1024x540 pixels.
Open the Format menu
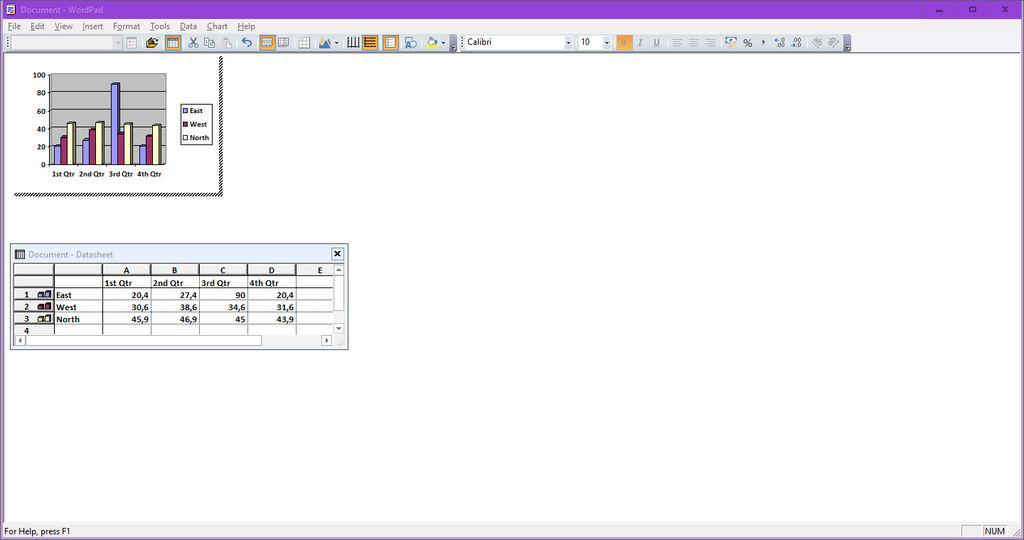[126, 26]
